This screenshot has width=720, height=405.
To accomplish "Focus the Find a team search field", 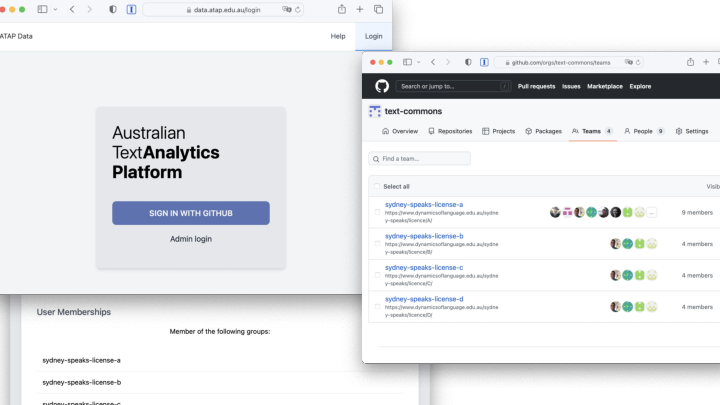I will point(419,158).
